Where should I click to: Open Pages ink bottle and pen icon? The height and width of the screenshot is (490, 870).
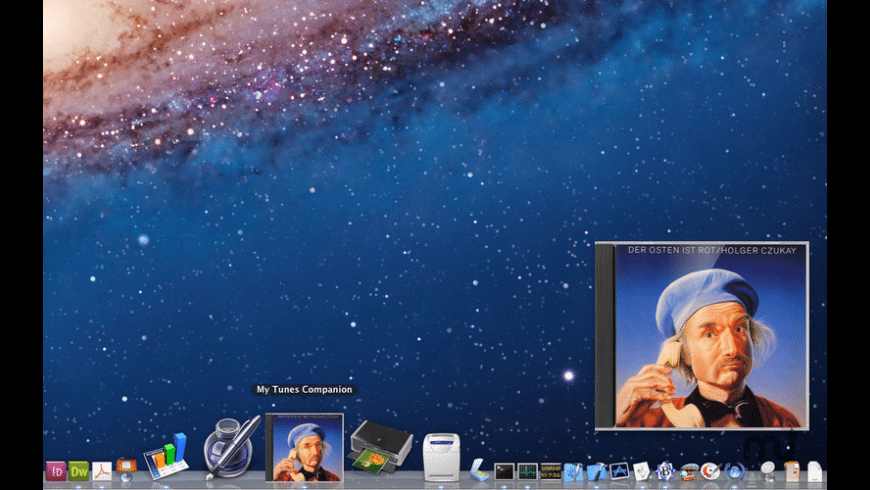tap(231, 447)
